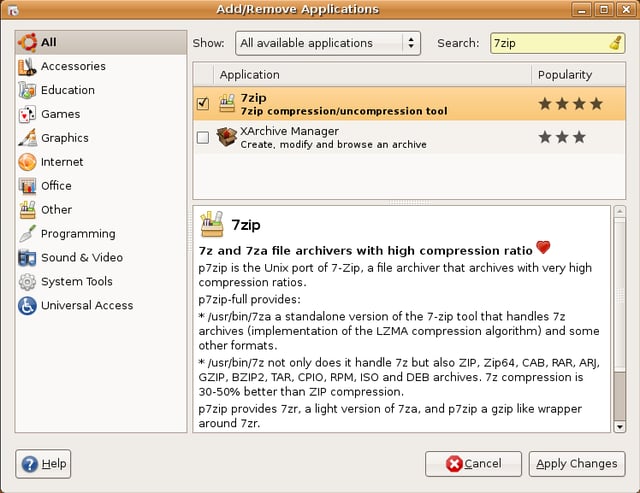Screen dimensions: 640x493
Task: Select the Sound & Video category label
Action: (82, 258)
